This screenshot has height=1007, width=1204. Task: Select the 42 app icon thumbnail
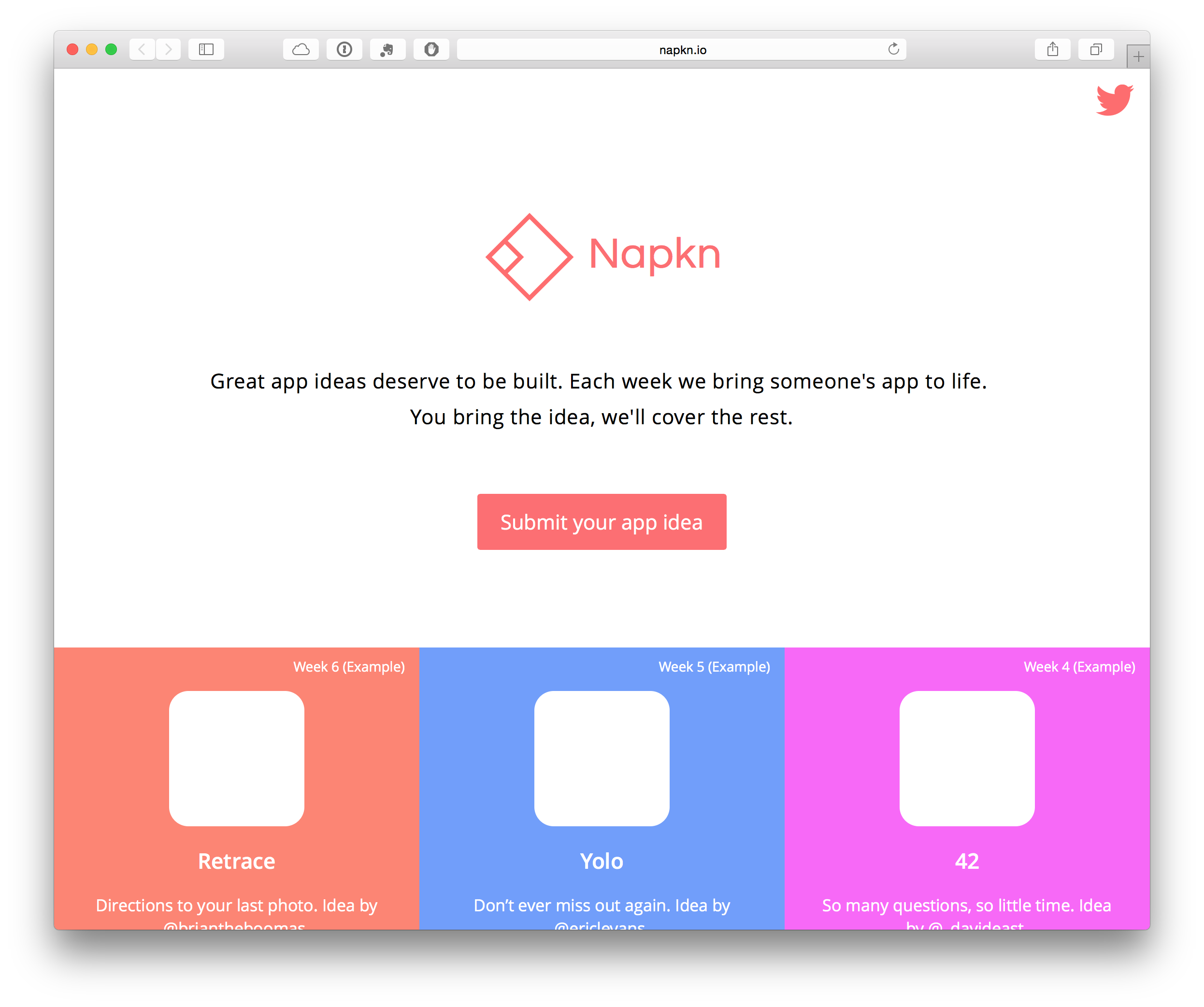(967, 758)
